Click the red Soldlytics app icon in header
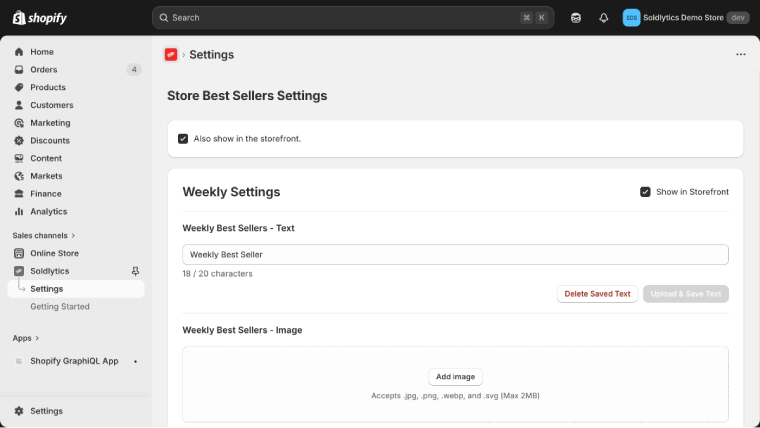Screen dimensions: 760x428 pyautogui.click(x=171, y=55)
